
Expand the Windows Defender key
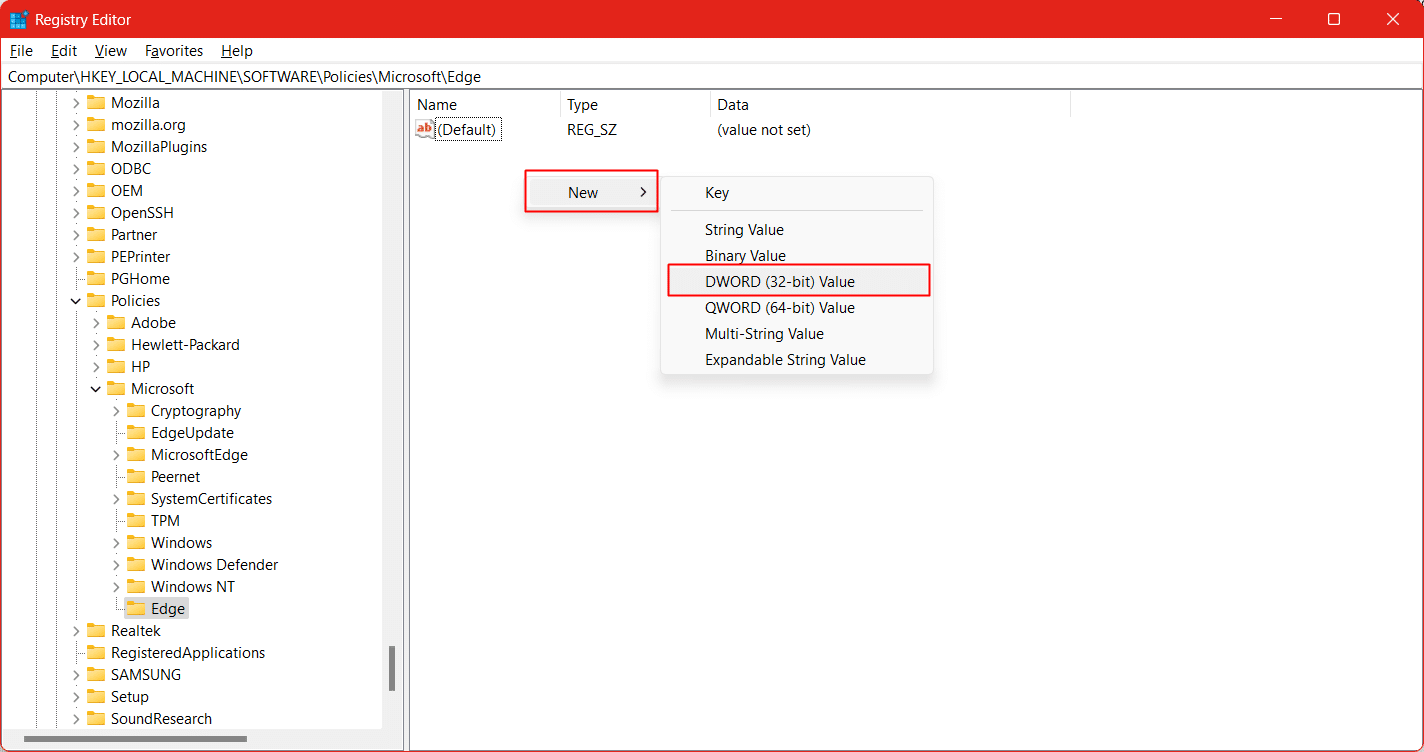coord(116,565)
